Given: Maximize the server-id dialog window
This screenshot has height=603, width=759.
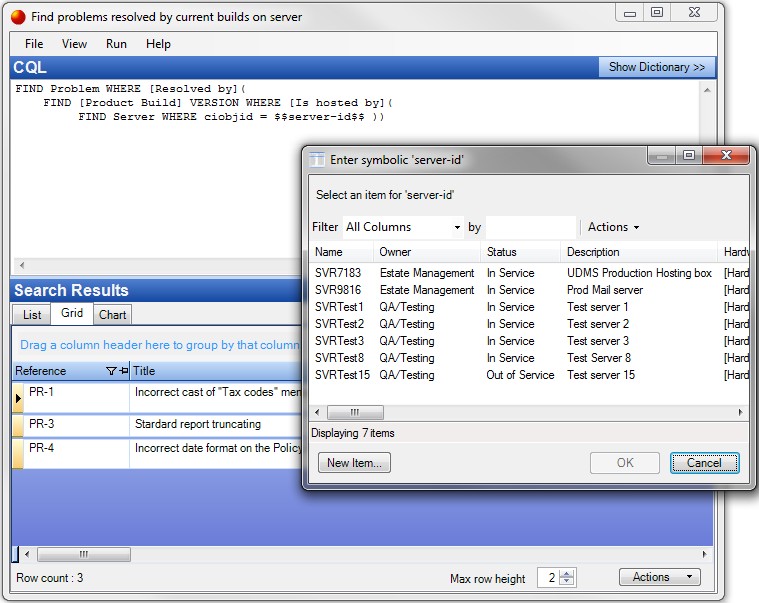Looking at the screenshot, I should point(689,155).
